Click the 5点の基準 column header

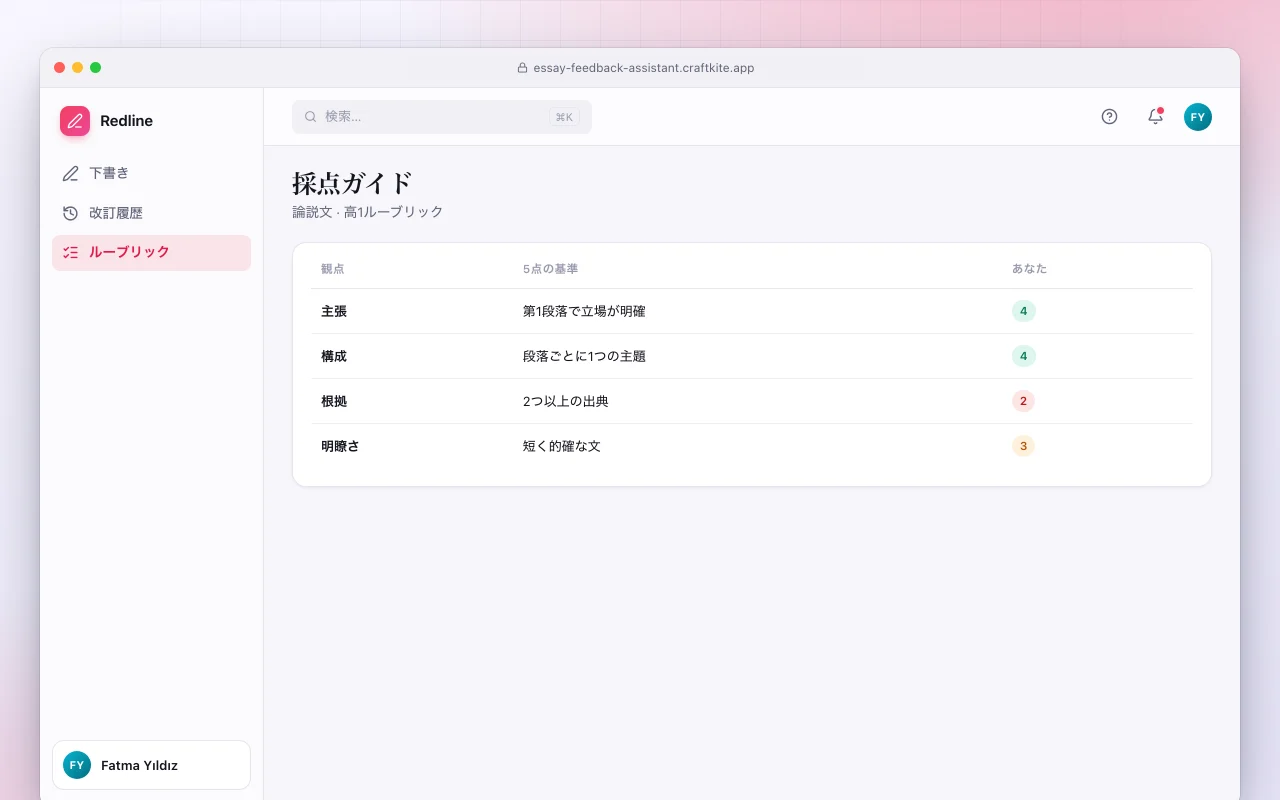tap(550, 269)
